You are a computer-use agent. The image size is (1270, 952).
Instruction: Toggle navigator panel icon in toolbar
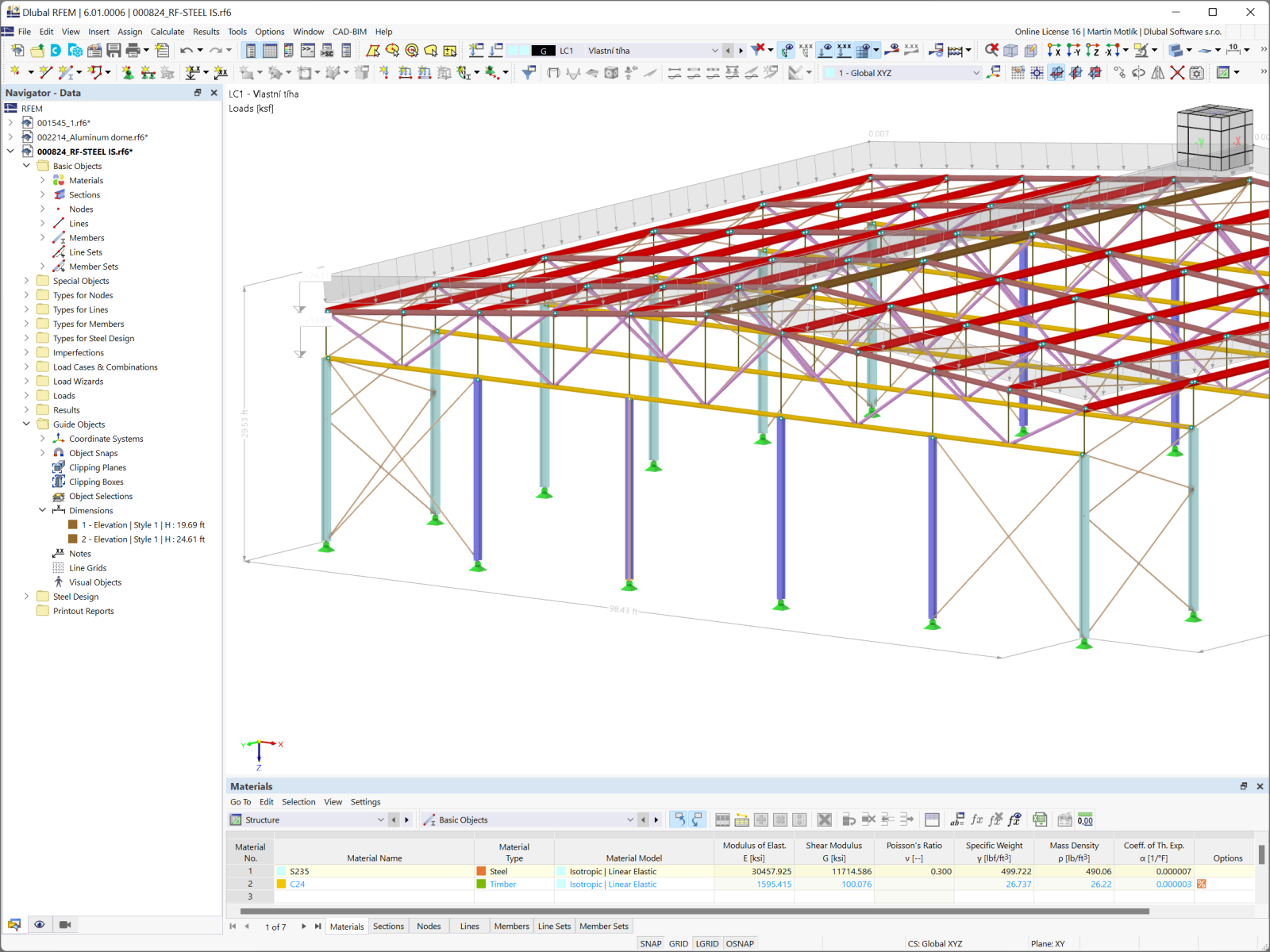pyautogui.click(x=250, y=50)
